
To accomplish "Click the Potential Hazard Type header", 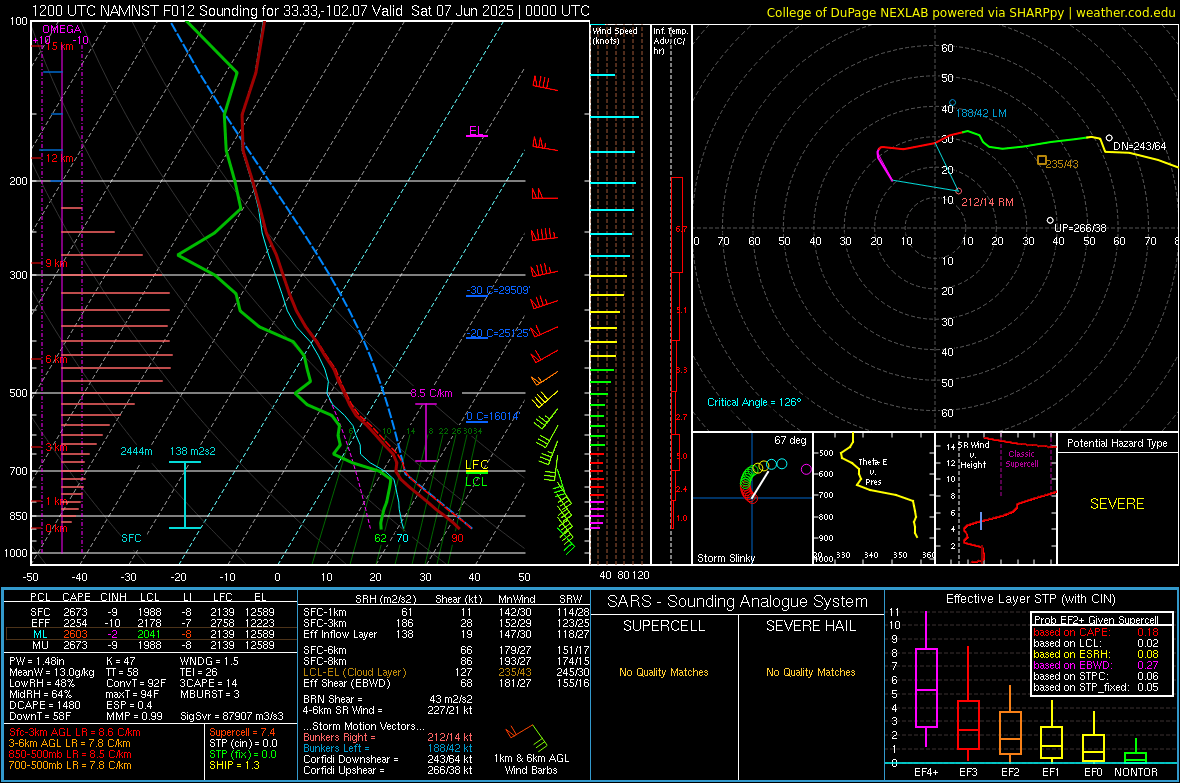I will (x=1117, y=443).
